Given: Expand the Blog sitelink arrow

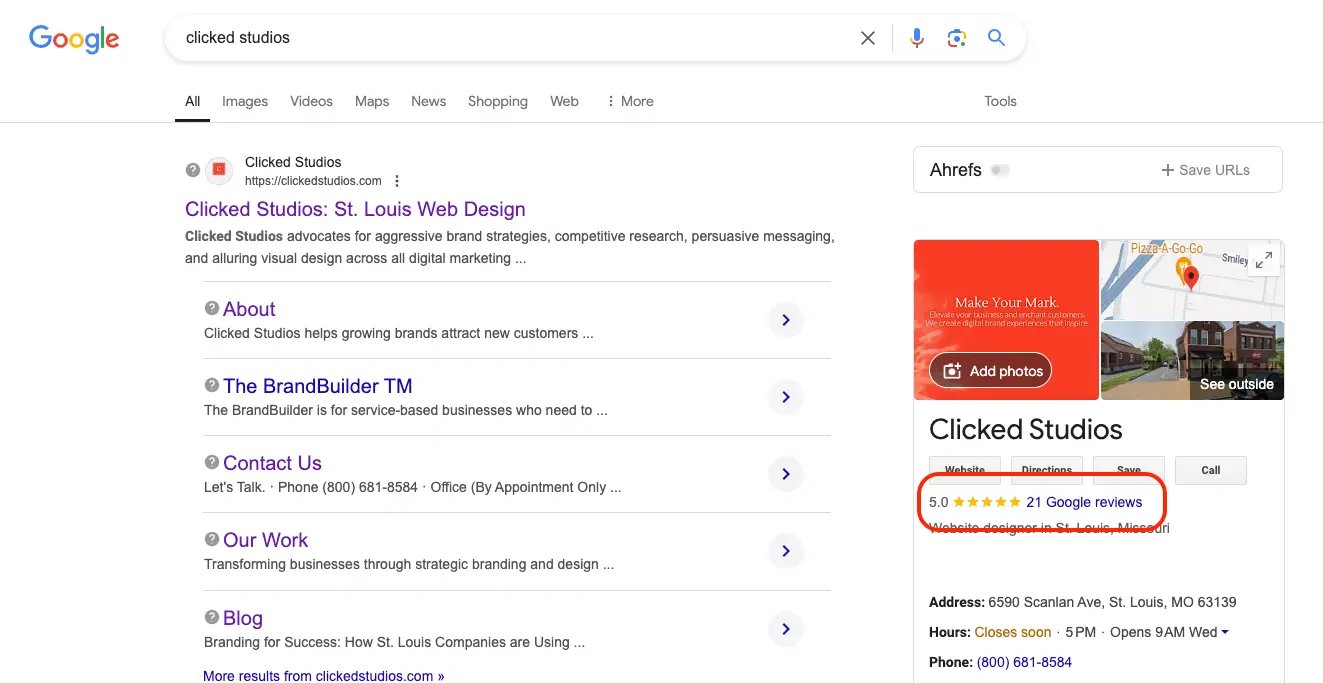Looking at the screenshot, I should (x=786, y=629).
